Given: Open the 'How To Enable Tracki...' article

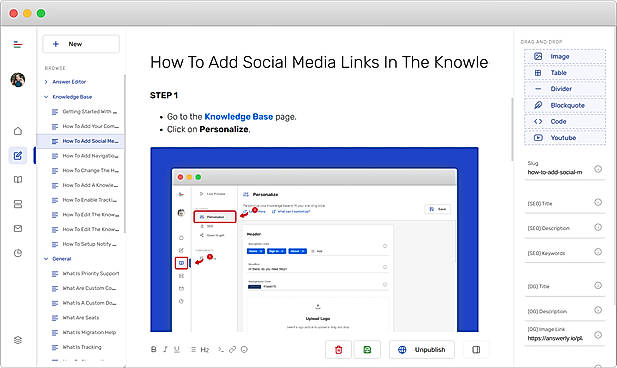Looking at the screenshot, I should pos(85,200).
